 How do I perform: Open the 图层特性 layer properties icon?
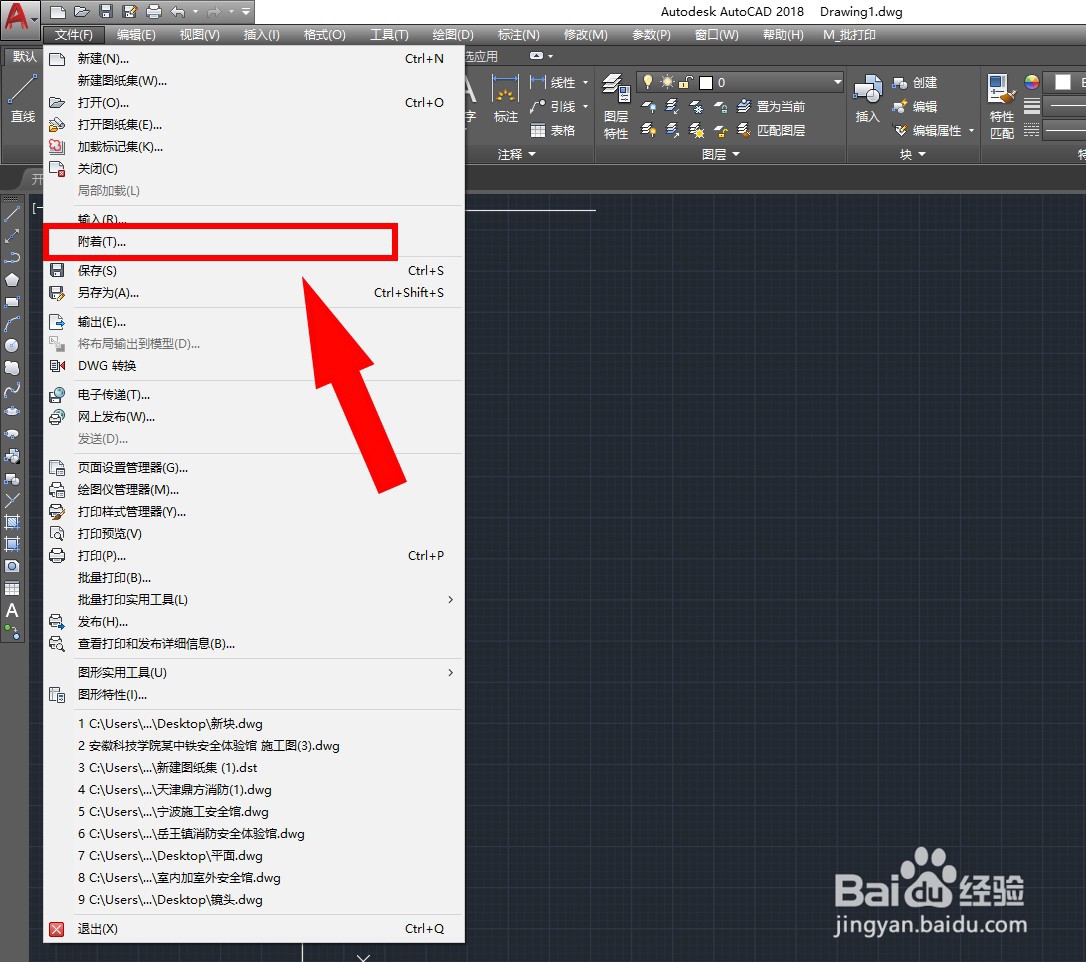(x=616, y=107)
